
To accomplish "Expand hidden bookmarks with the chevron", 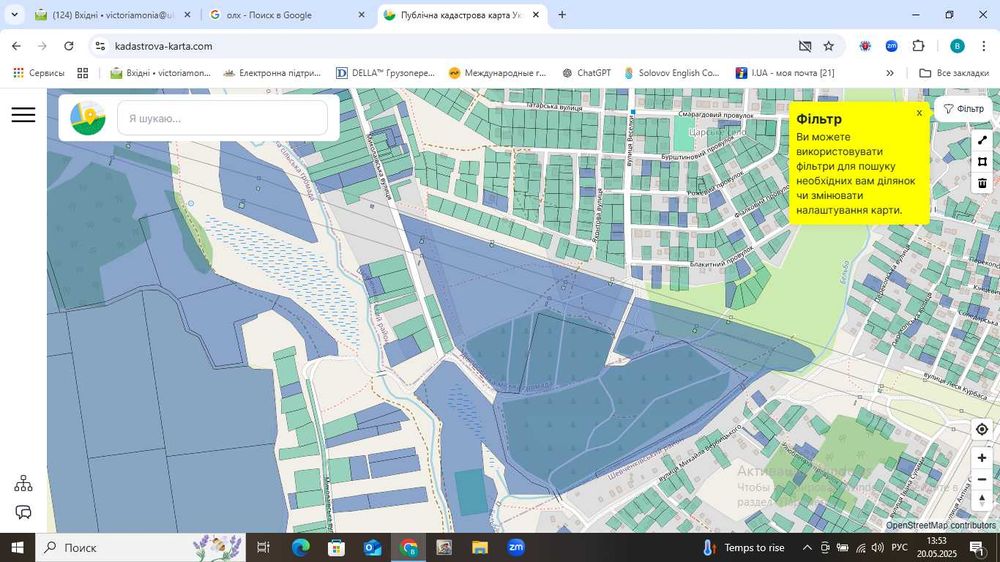I will [x=890, y=73].
